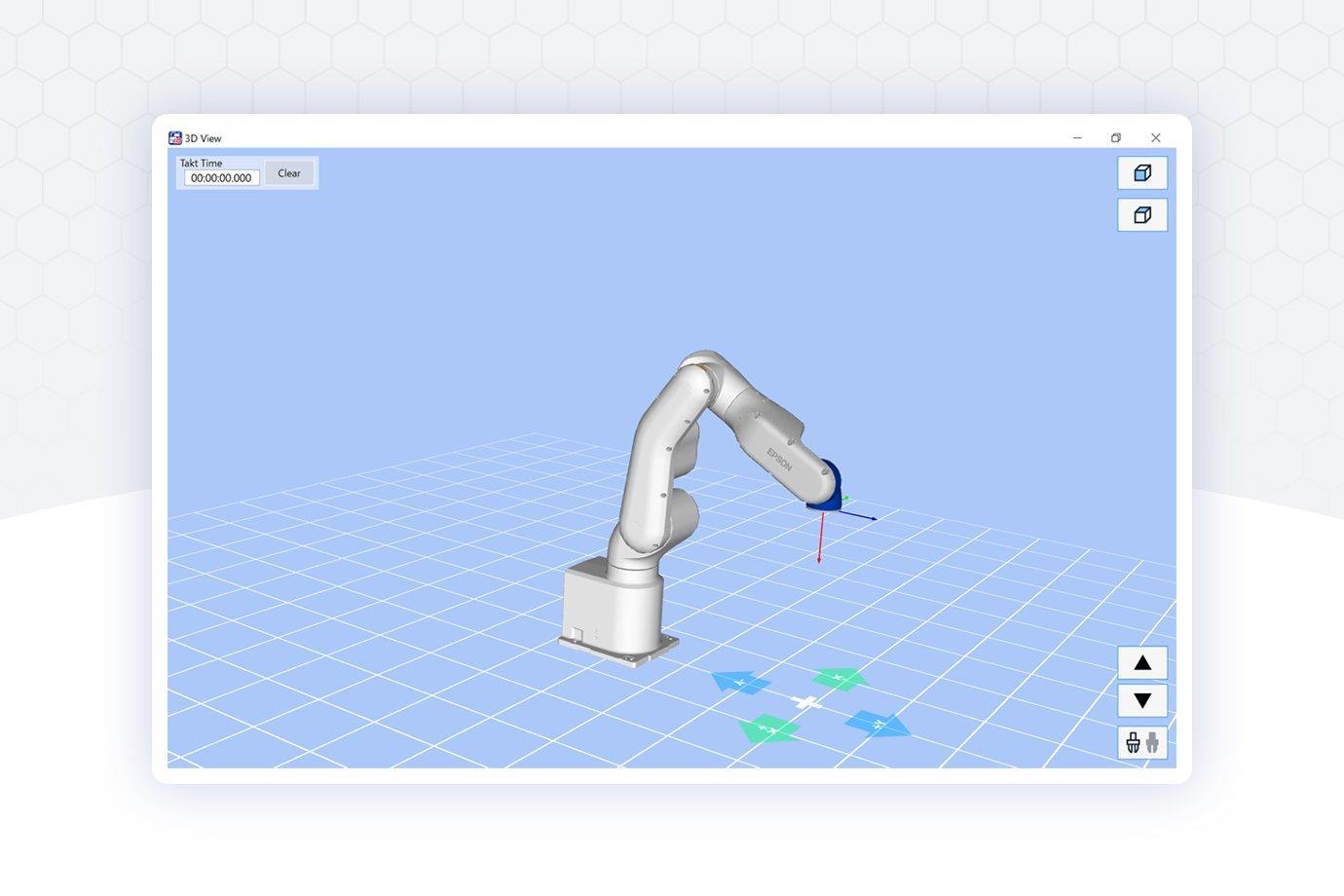Select the robot's square base
Screen dimensions: 1344x896
616,614
